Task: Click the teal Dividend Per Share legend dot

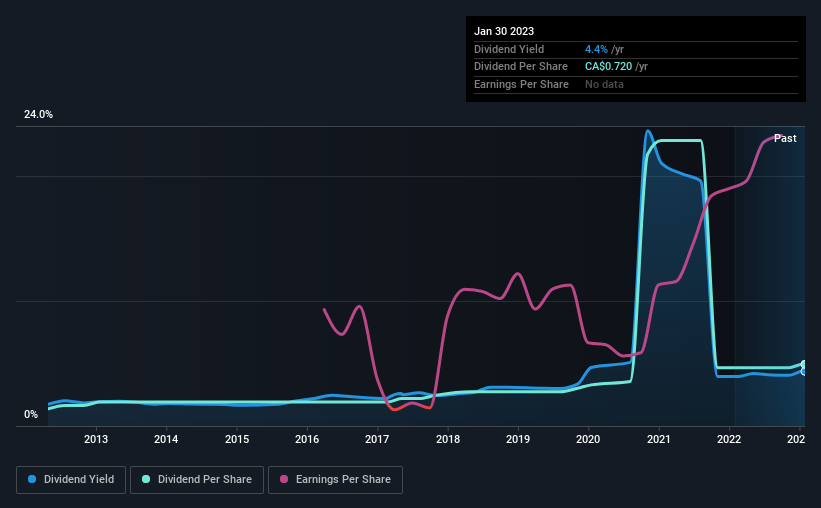Action: tap(146, 479)
